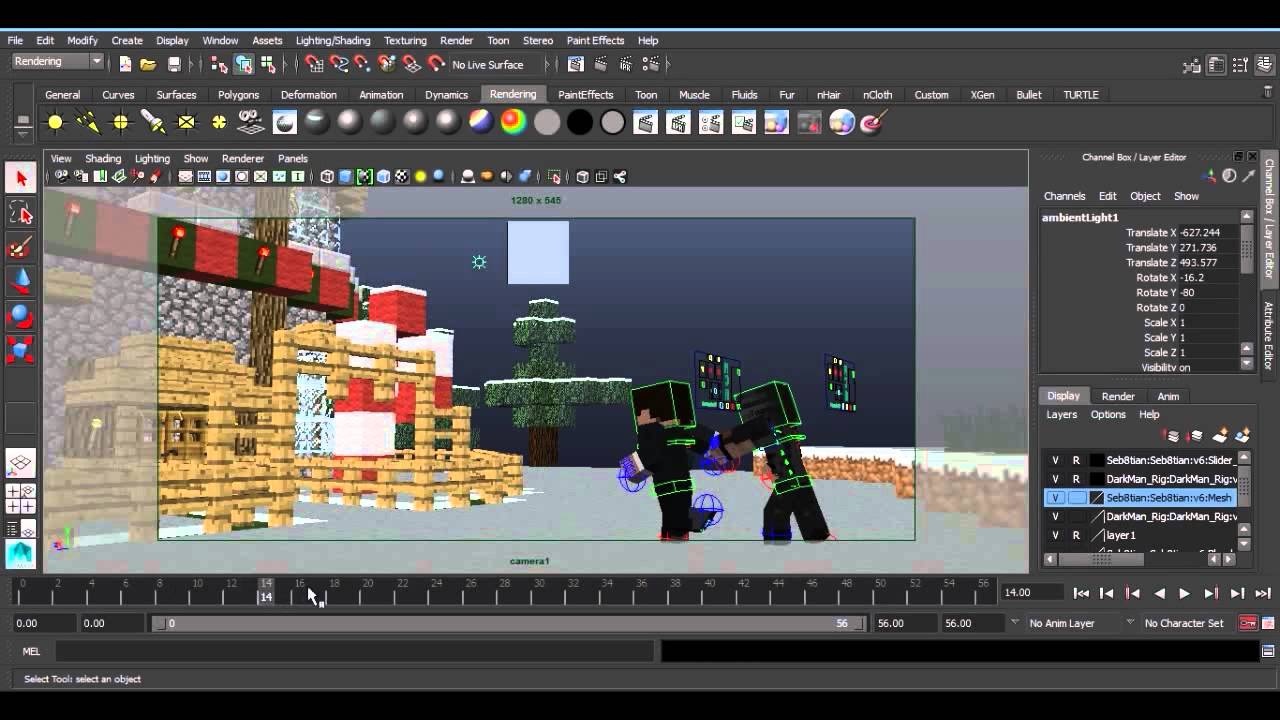
Task: Select the Move tool in the left toolbox
Action: 20,281
